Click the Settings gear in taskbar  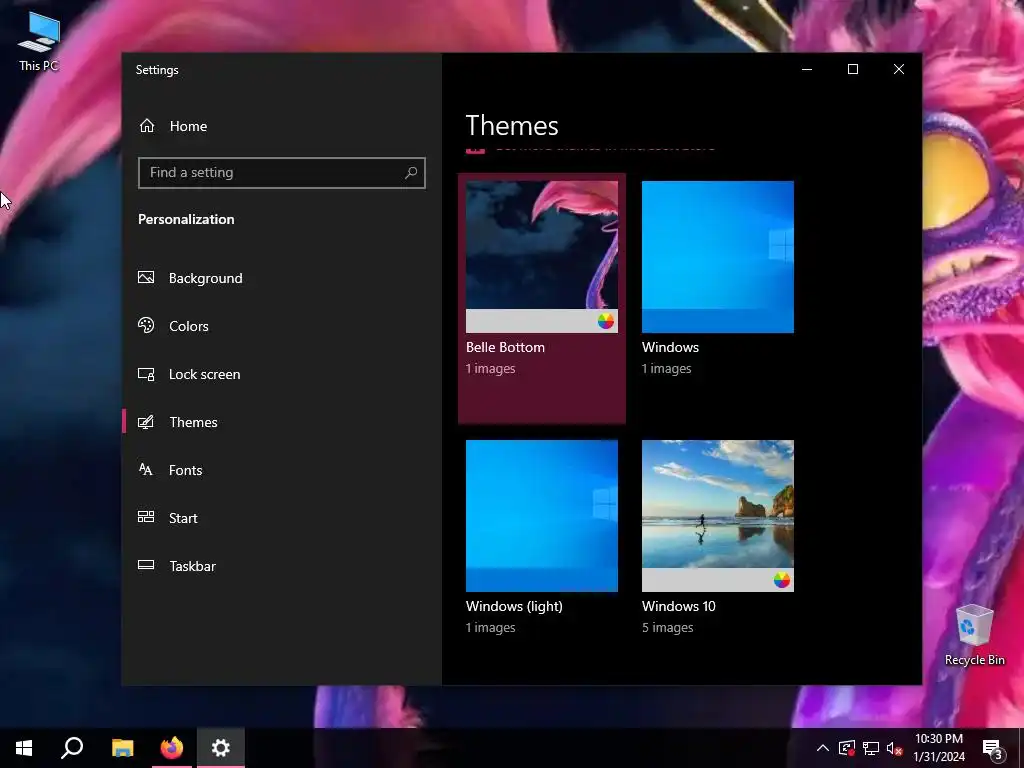click(221, 748)
